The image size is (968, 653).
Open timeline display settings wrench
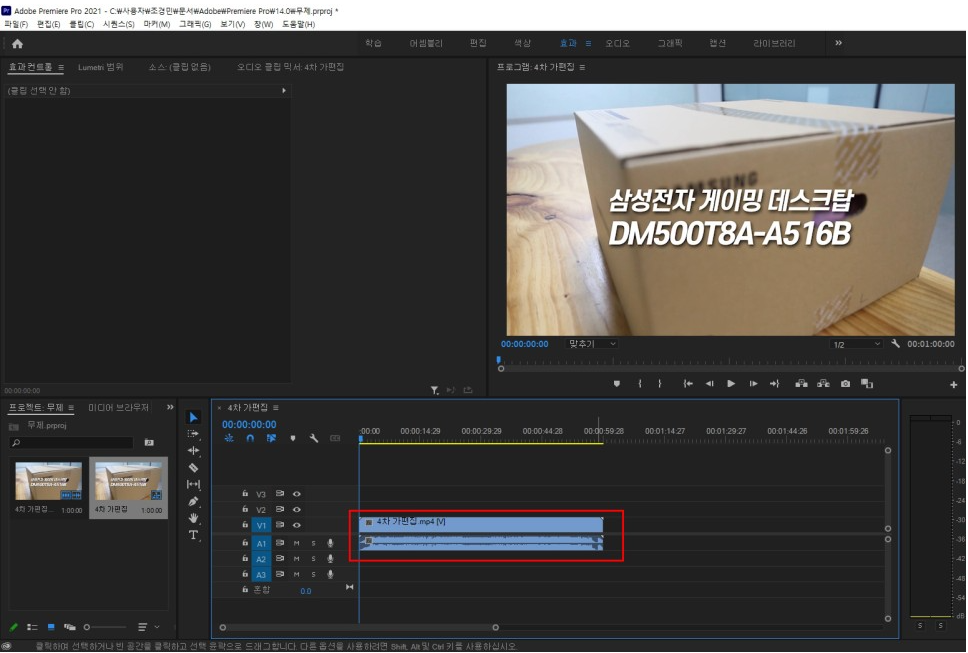pyautogui.click(x=314, y=438)
